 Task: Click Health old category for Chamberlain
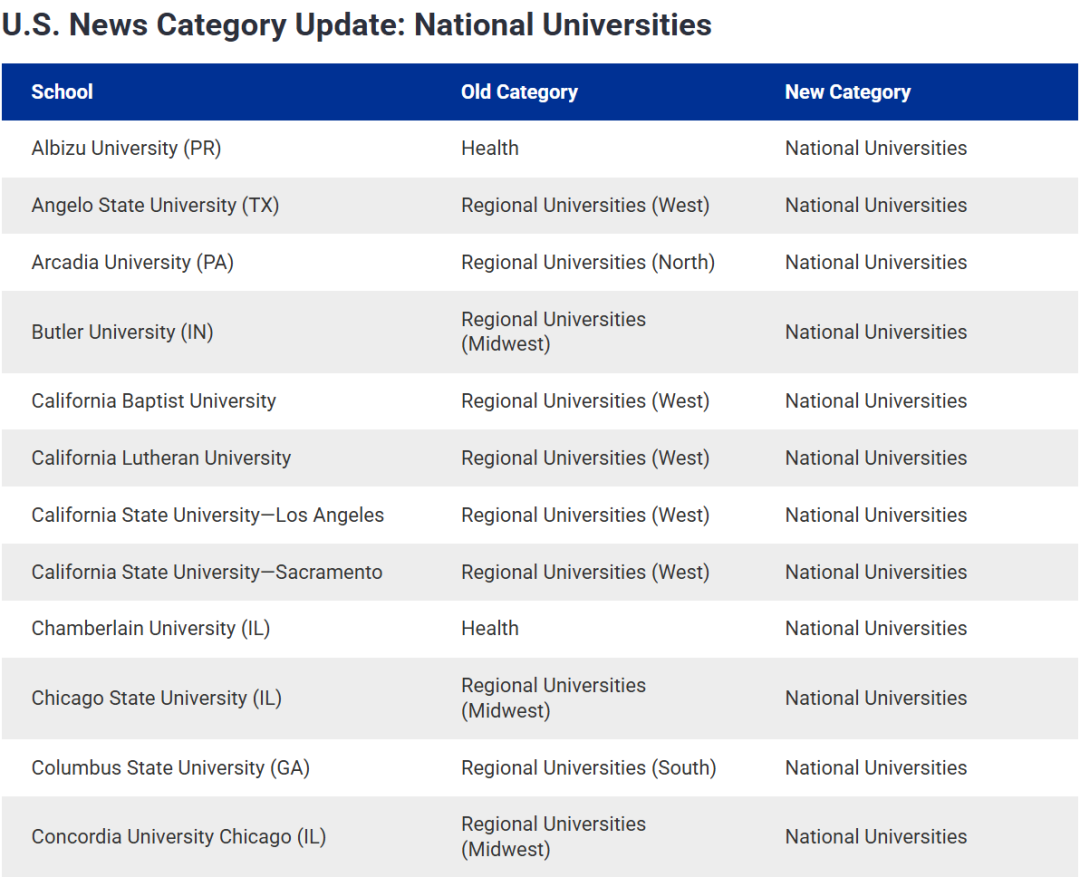tap(490, 628)
